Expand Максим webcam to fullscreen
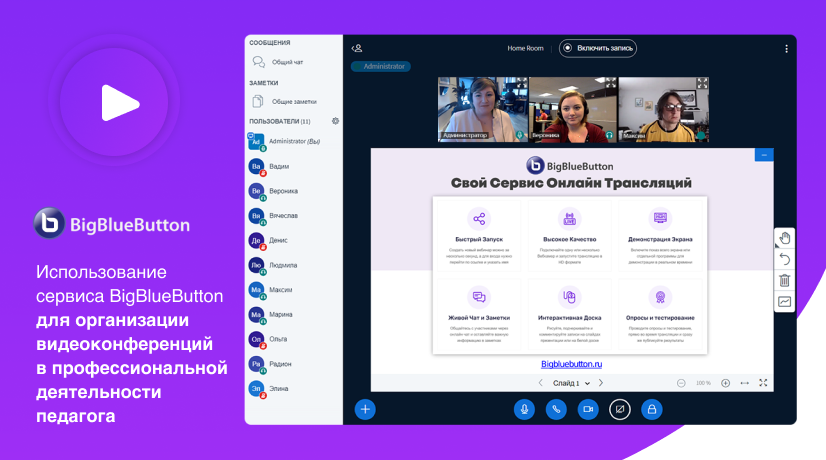Image resolution: width=826 pixels, height=460 pixels. point(702,83)
